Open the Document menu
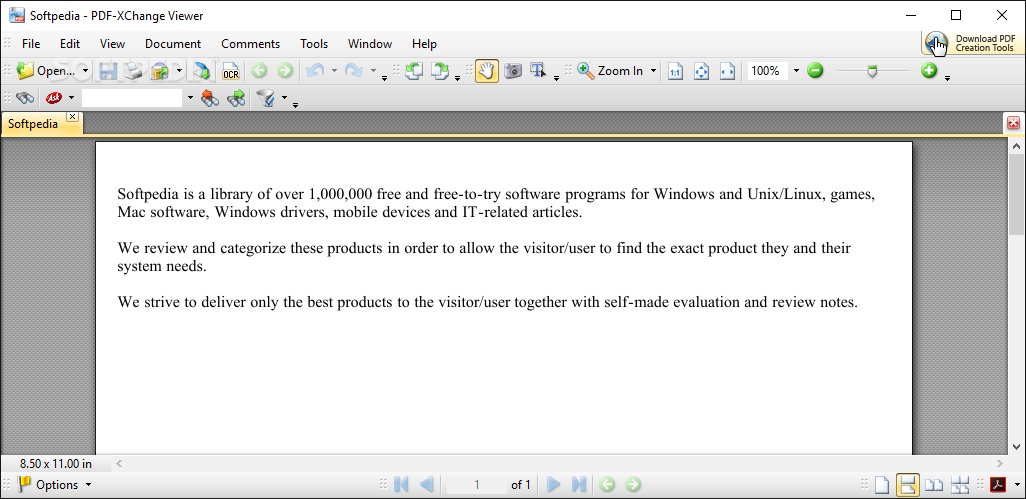The height and width of the screenshot is (499, 1026). pos(173,44)
